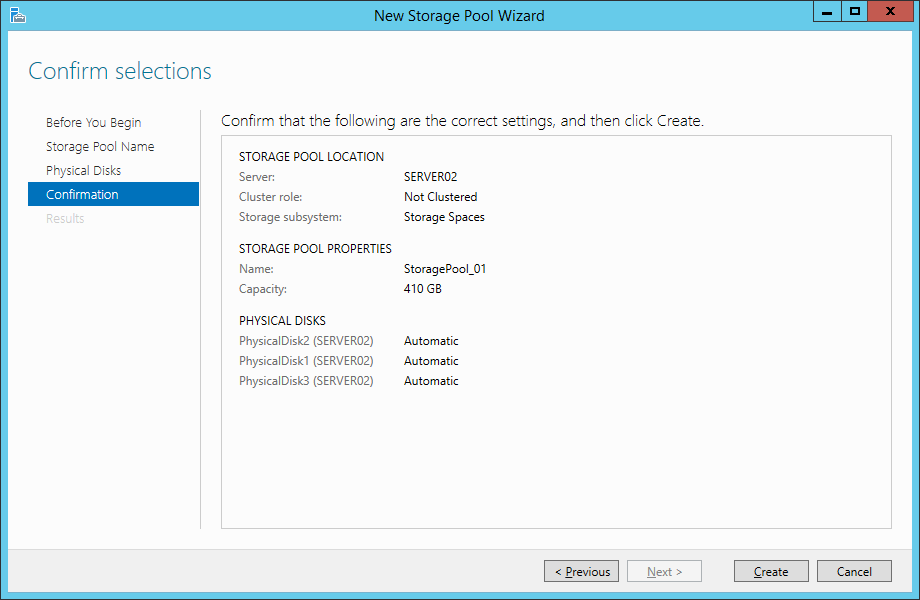The width and height of the screenshot is (920, 600).
Task: Click the wizard icon in the title bar
Action: point(18,15)
